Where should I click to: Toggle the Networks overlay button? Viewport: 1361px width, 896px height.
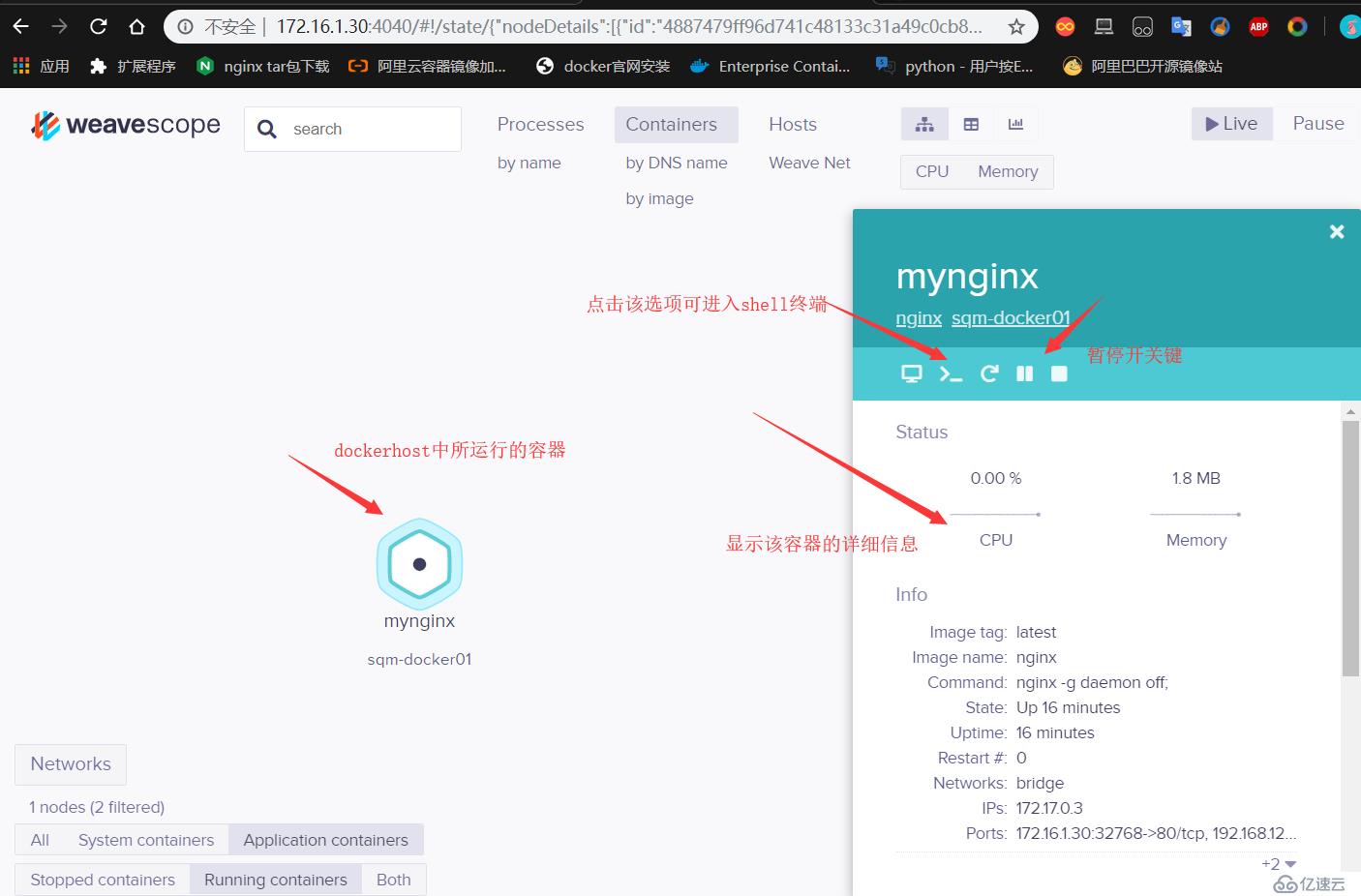(x=71, y=763)
